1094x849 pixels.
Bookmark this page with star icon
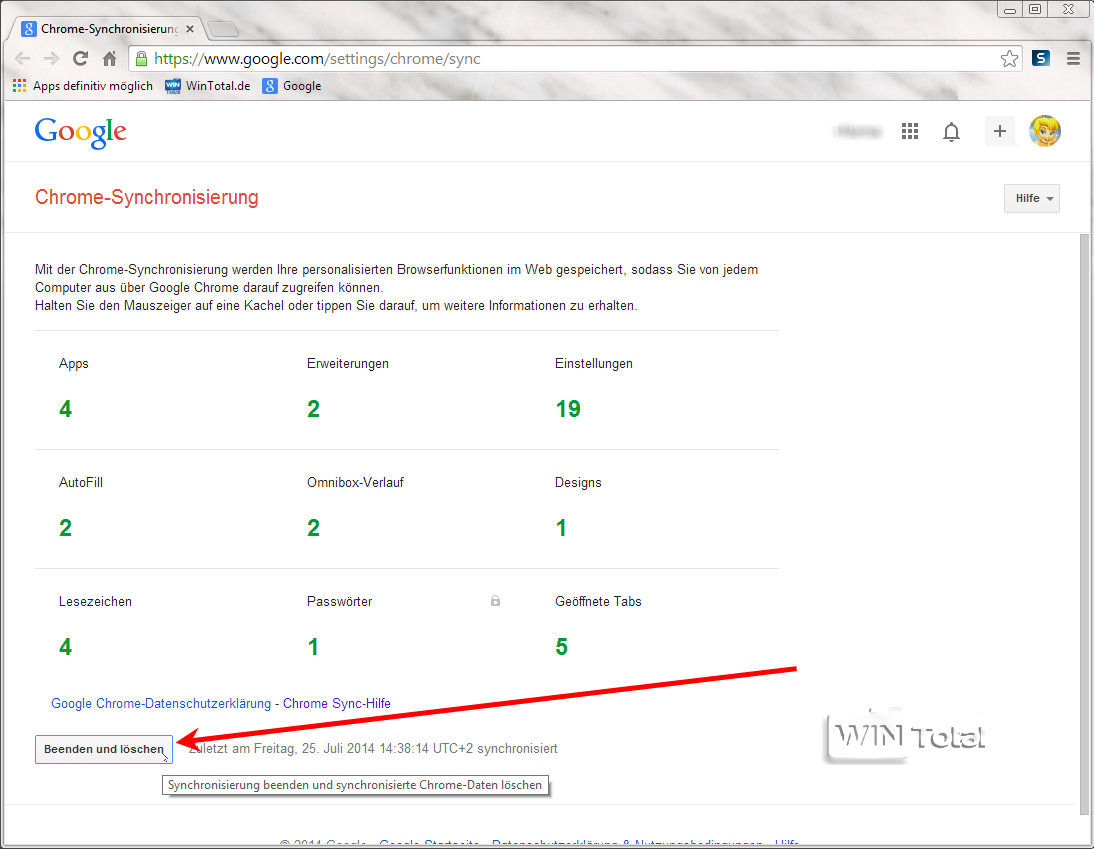(x=1009, y=59)
